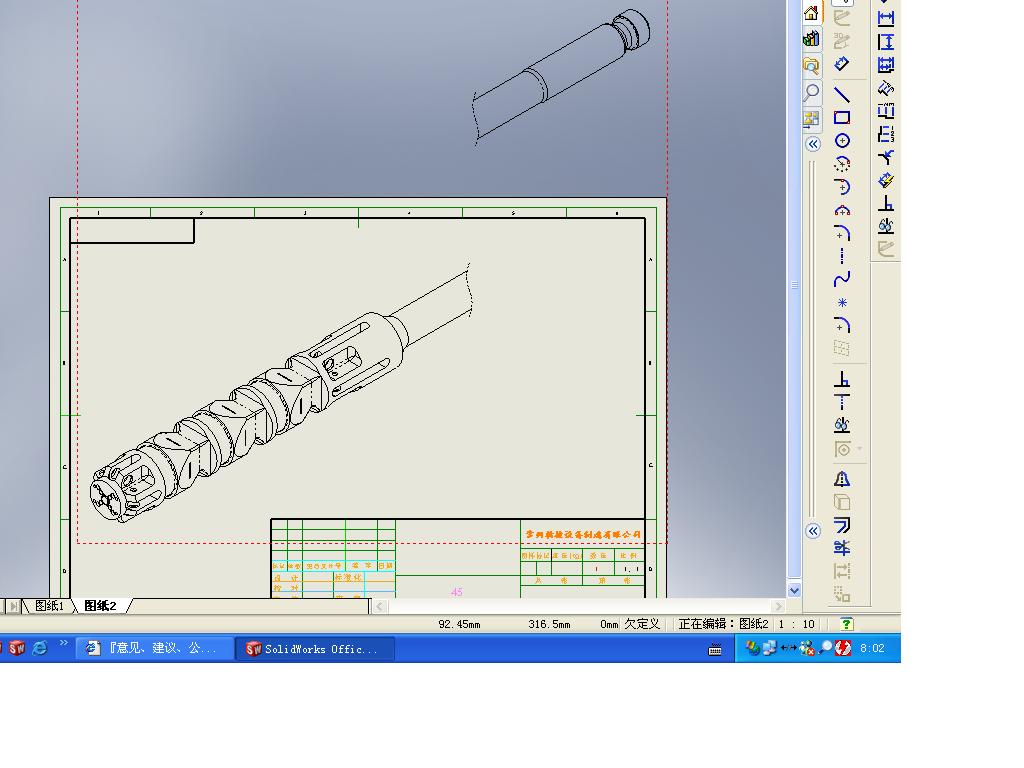The width and height of the screenshot is (1024, 768).
Task: Select the Centerpoint Arc tool with dotted outline
Action: tap(842, 164)
